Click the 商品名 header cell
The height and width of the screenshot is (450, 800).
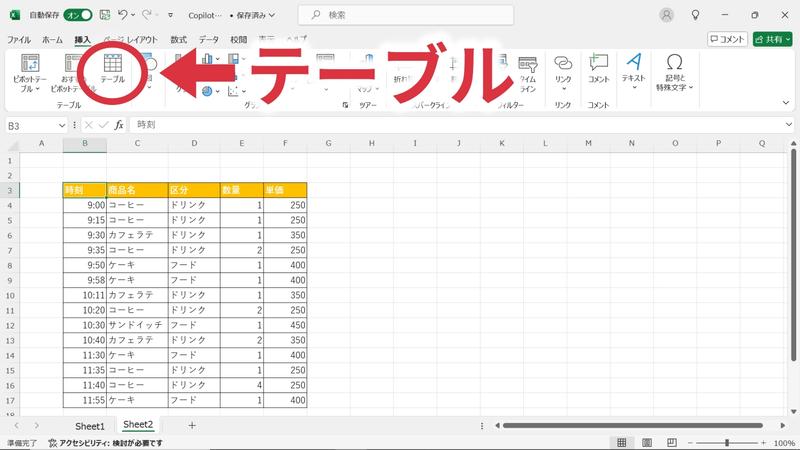click(137, 190)
